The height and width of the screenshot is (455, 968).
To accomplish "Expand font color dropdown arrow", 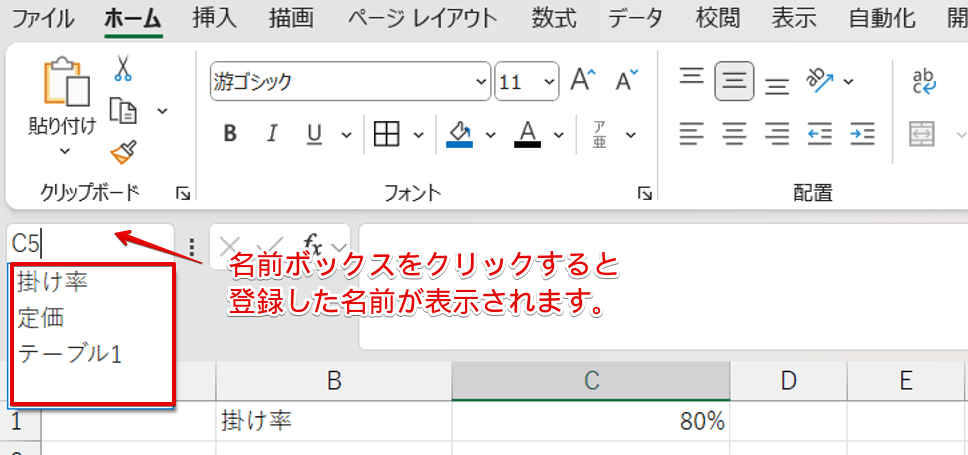I will [559, 135].
